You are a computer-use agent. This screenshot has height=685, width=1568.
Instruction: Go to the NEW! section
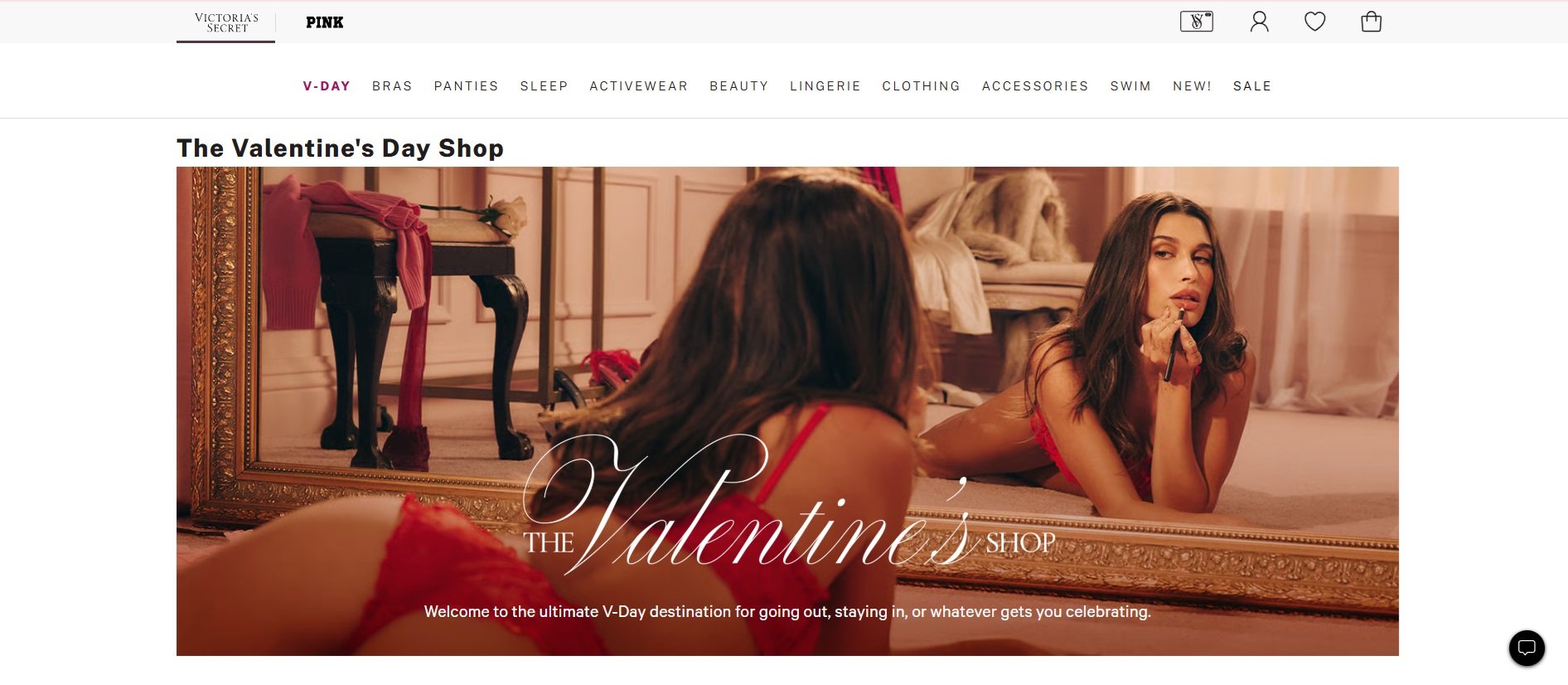tap(1192, 86)
